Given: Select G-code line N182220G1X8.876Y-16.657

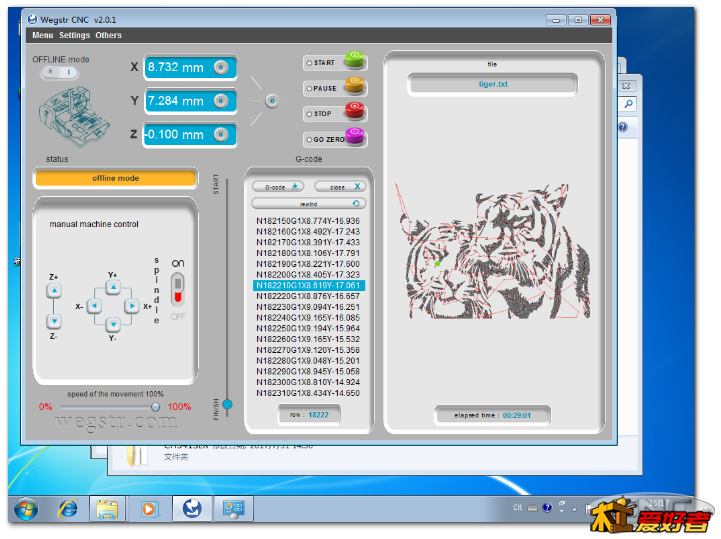Looking at the screenshot, I should pos(308,296).
